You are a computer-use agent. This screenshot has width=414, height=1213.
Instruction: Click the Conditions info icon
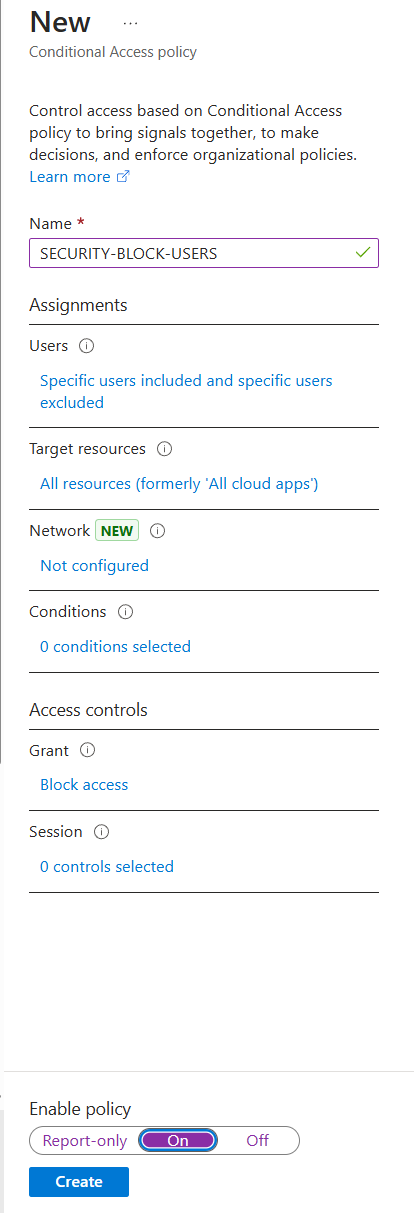[125, 612]
